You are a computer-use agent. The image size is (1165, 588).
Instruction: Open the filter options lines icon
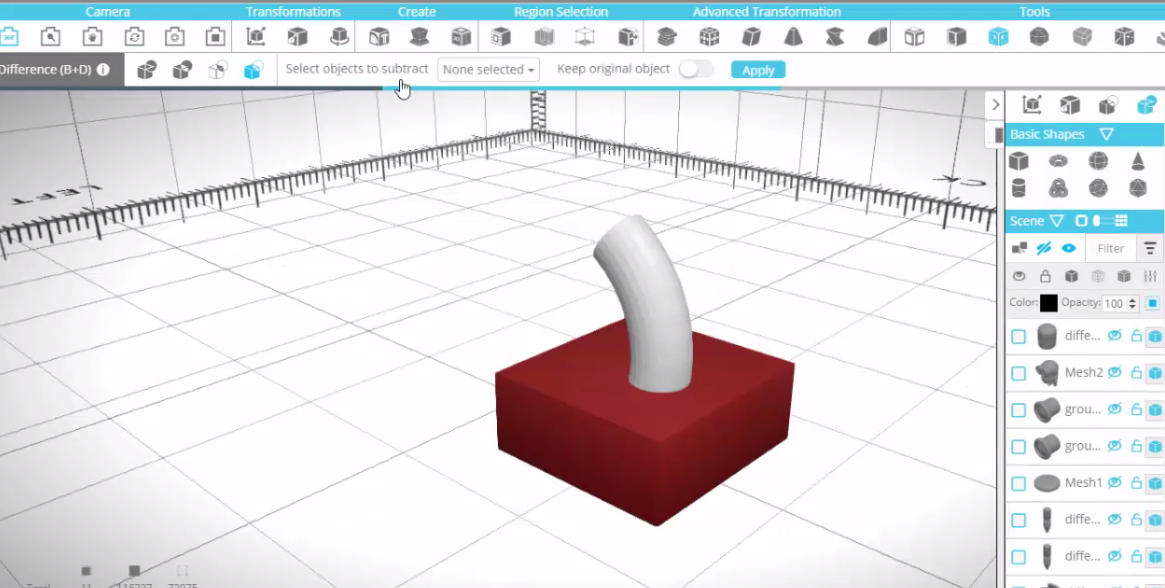point(1150,248)
